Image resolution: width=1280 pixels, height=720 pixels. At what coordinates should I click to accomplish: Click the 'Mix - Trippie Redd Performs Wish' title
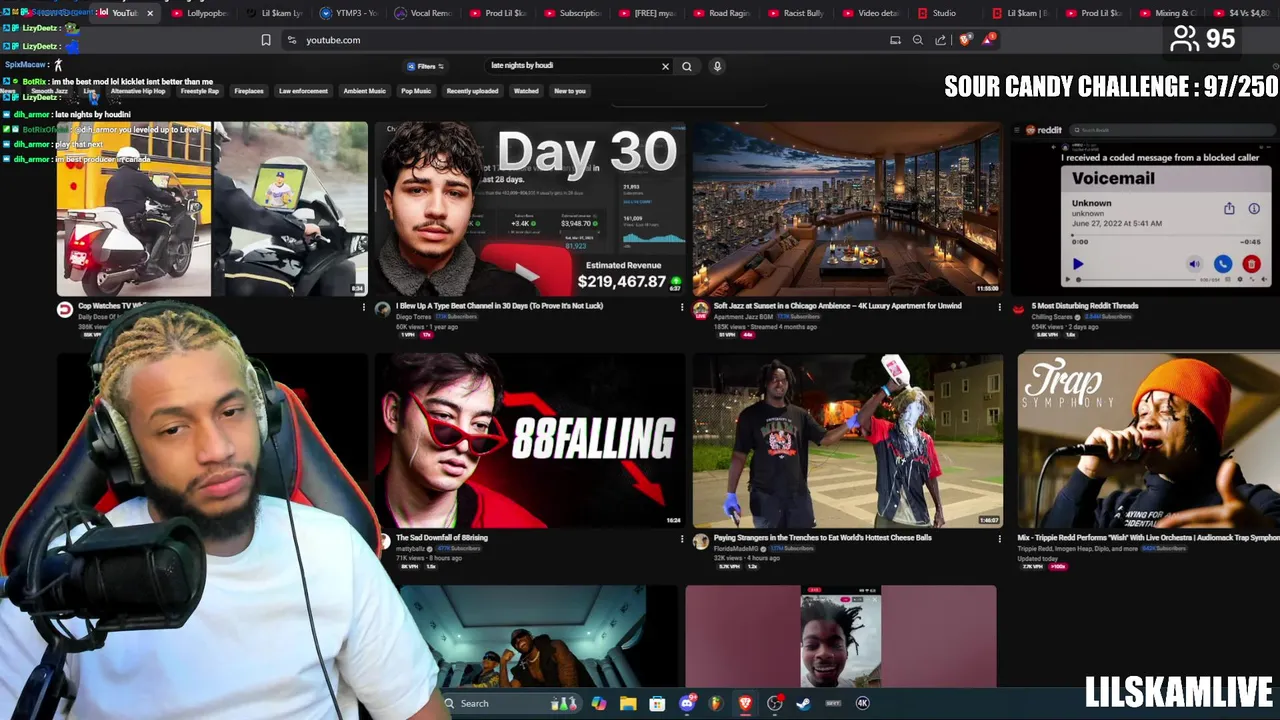coord(1148,538)
